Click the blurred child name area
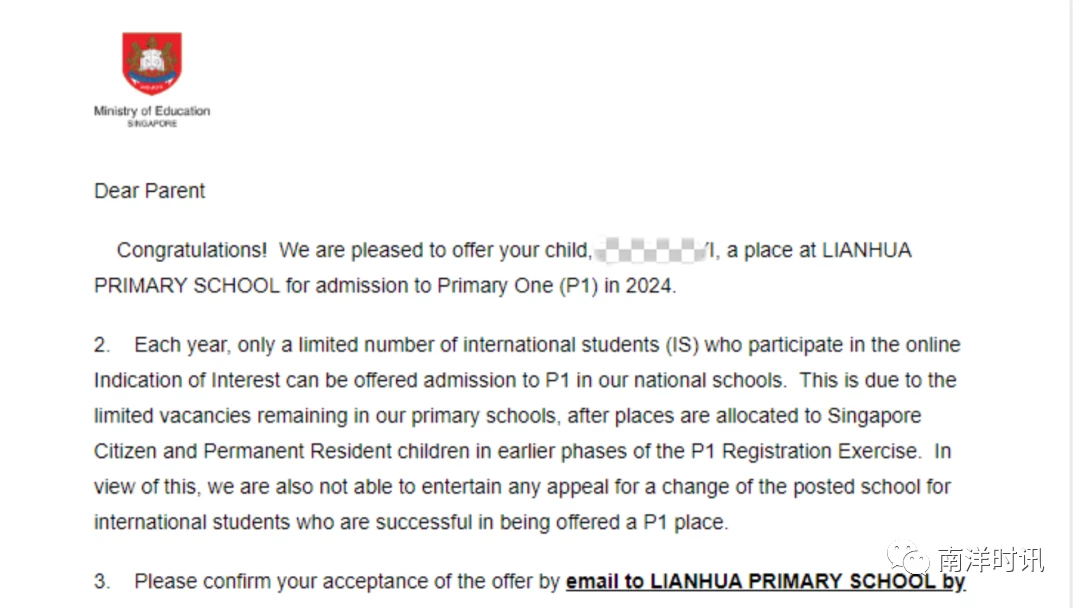Viewport: 1080px width, 608px height. (x=650, y=250)
